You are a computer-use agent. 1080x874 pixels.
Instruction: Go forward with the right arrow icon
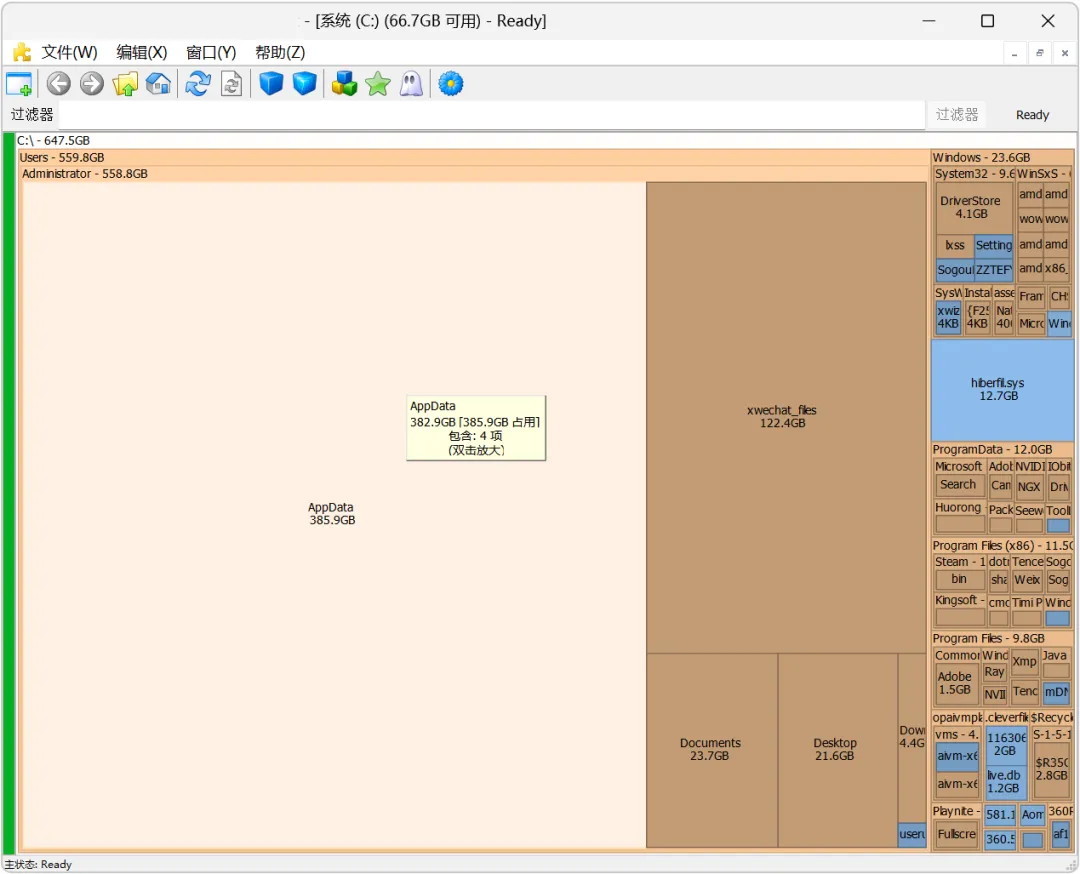tap(92, 84)
